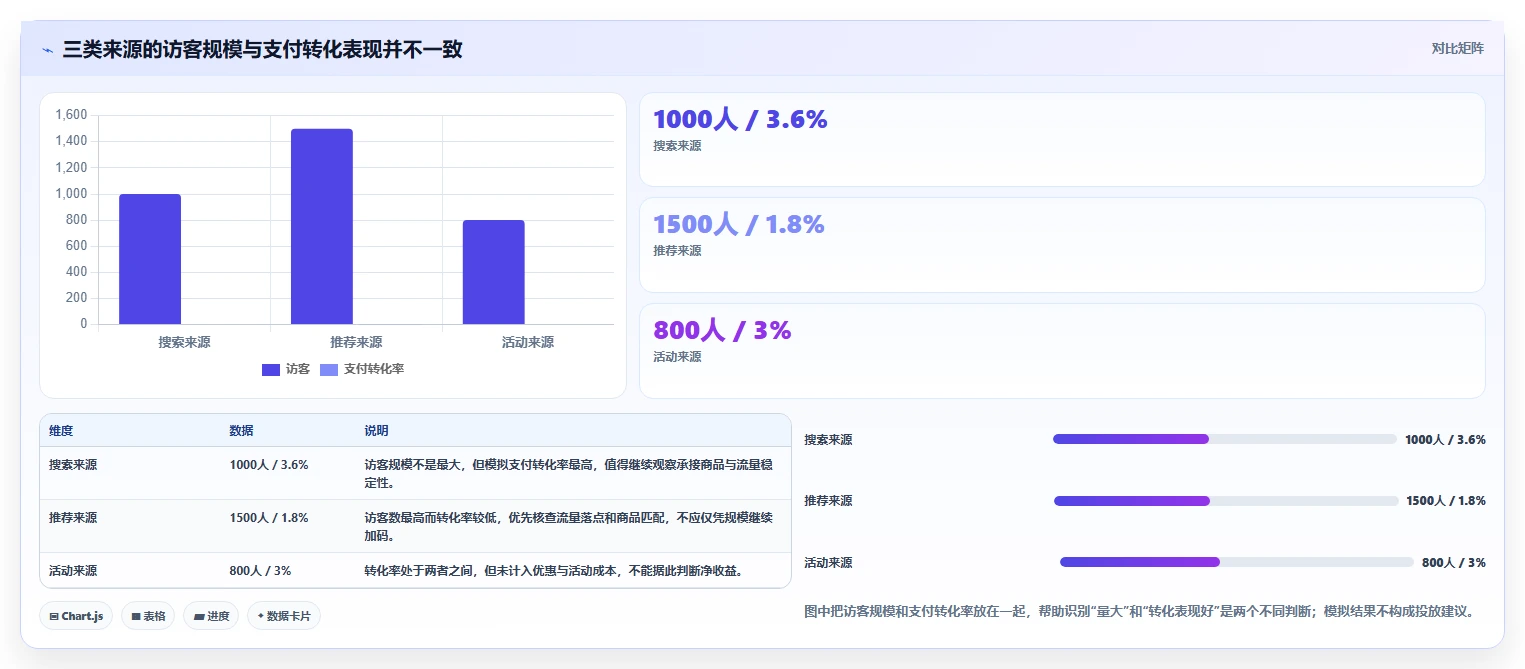Click the 搜索来源 progress row label
1525x669 pixels.
click(x=829, y=440)
